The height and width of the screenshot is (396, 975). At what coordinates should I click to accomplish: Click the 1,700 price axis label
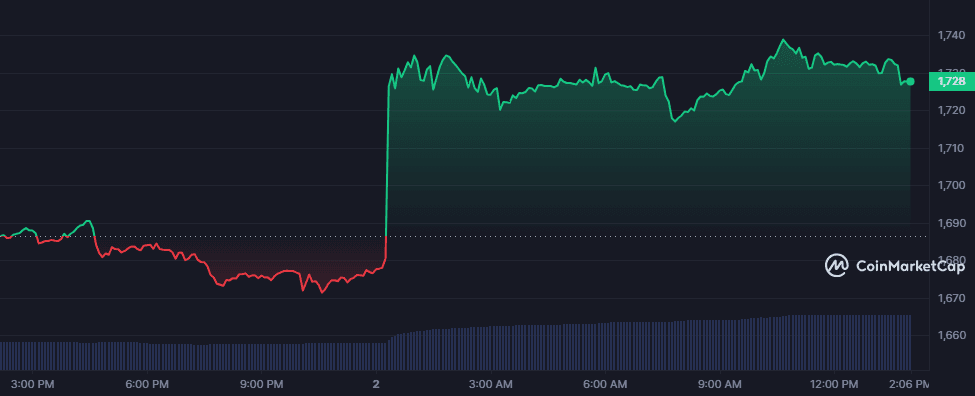tap(951, 185)
